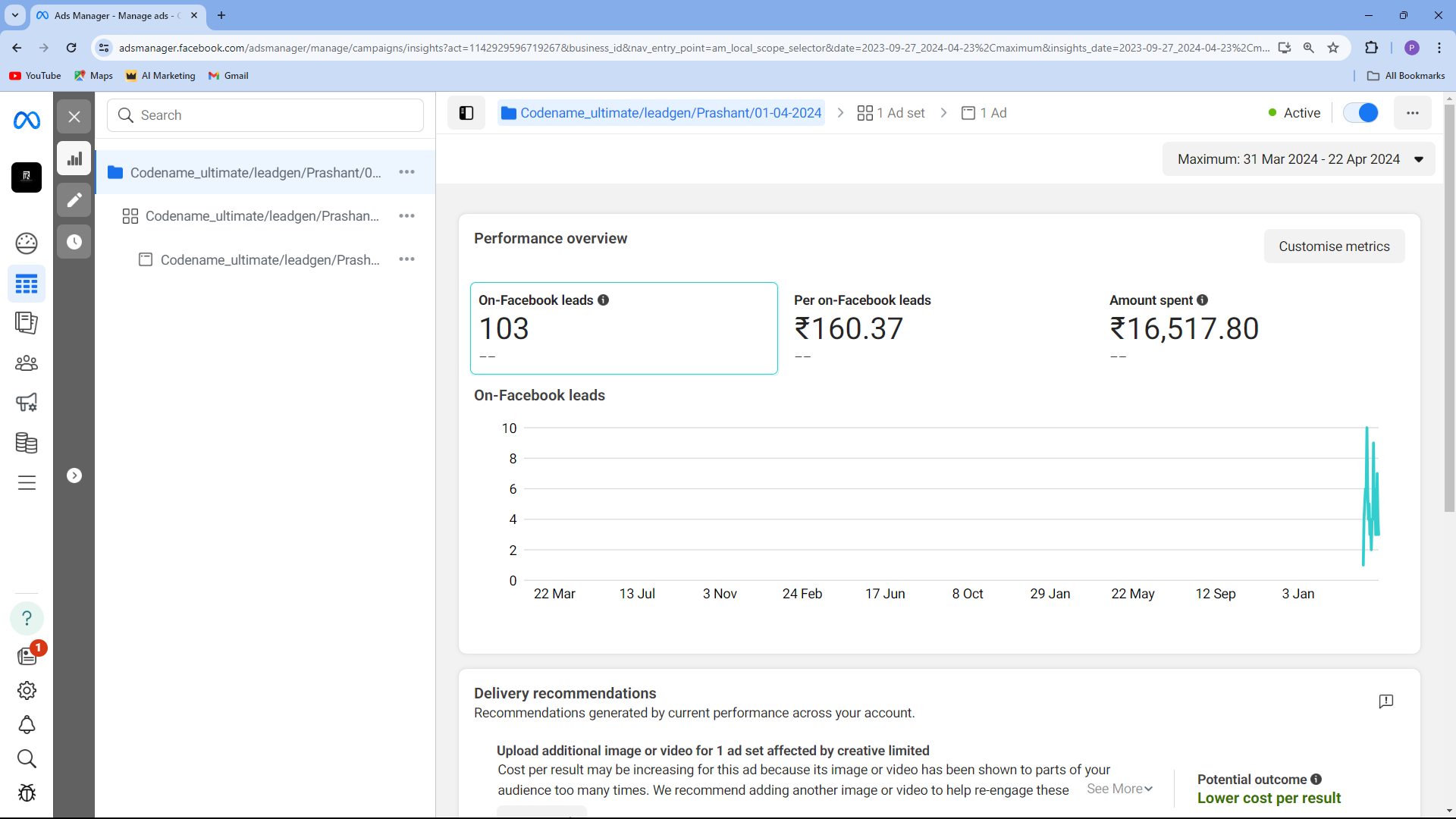Switch off the Active campaign toggle
This screenshot has height=819, width=1456.
pyautogui.click(x=1361, y=113)
